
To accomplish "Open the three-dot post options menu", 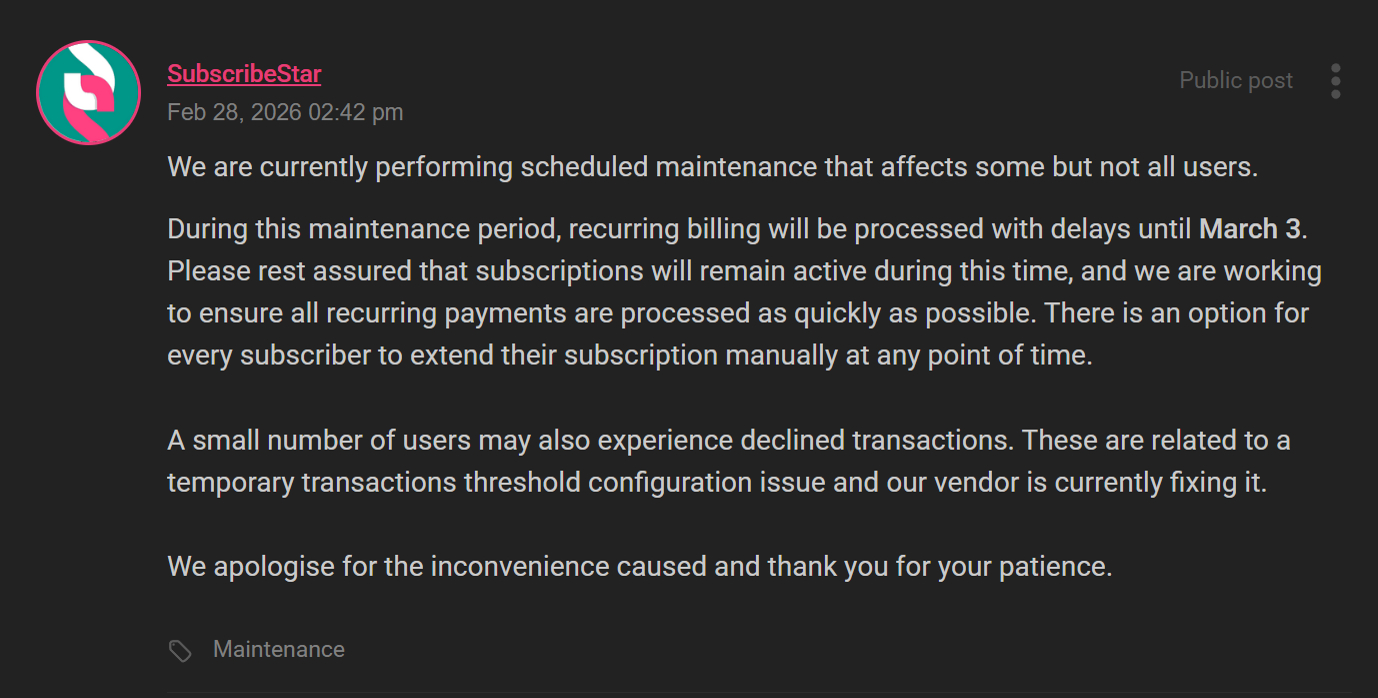I will [x=1335, y=81].
